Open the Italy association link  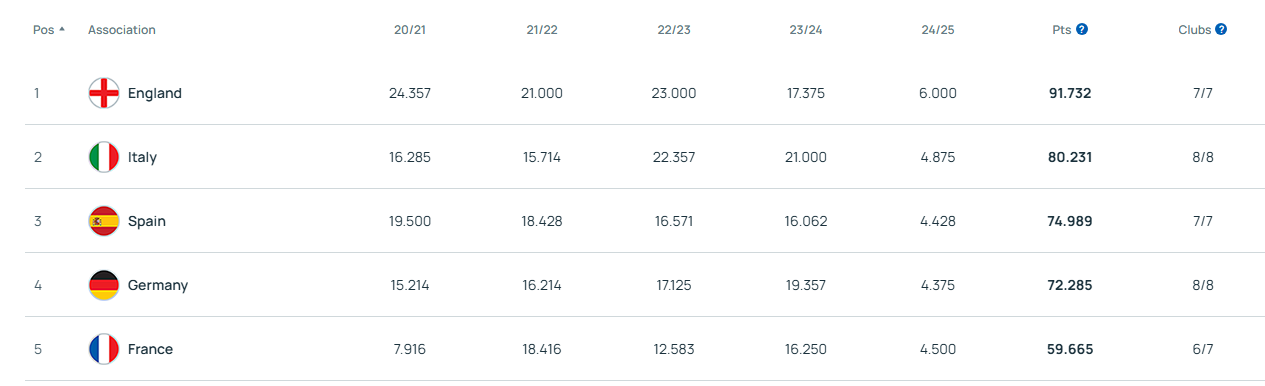(142, 157)
